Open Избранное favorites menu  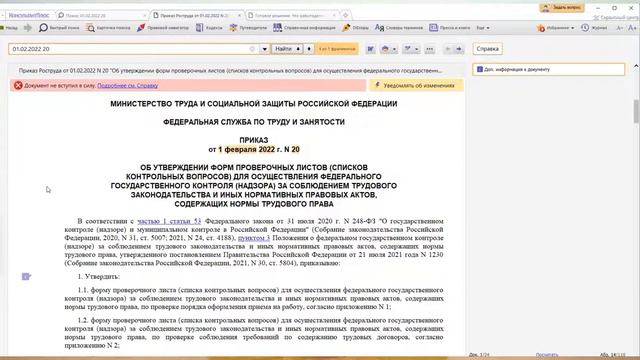click(556, 28)
